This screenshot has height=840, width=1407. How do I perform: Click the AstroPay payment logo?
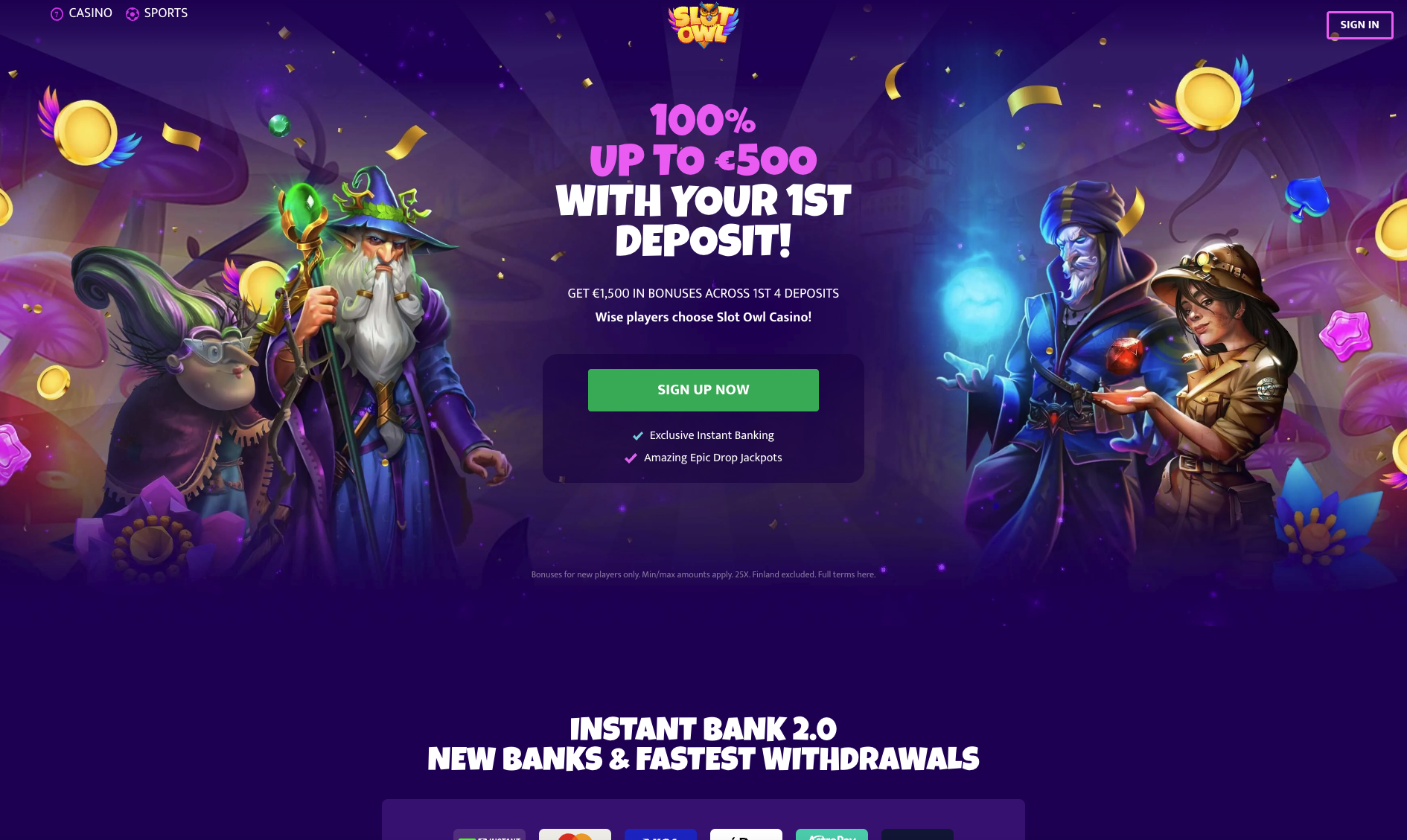click(x=832, y=835)
